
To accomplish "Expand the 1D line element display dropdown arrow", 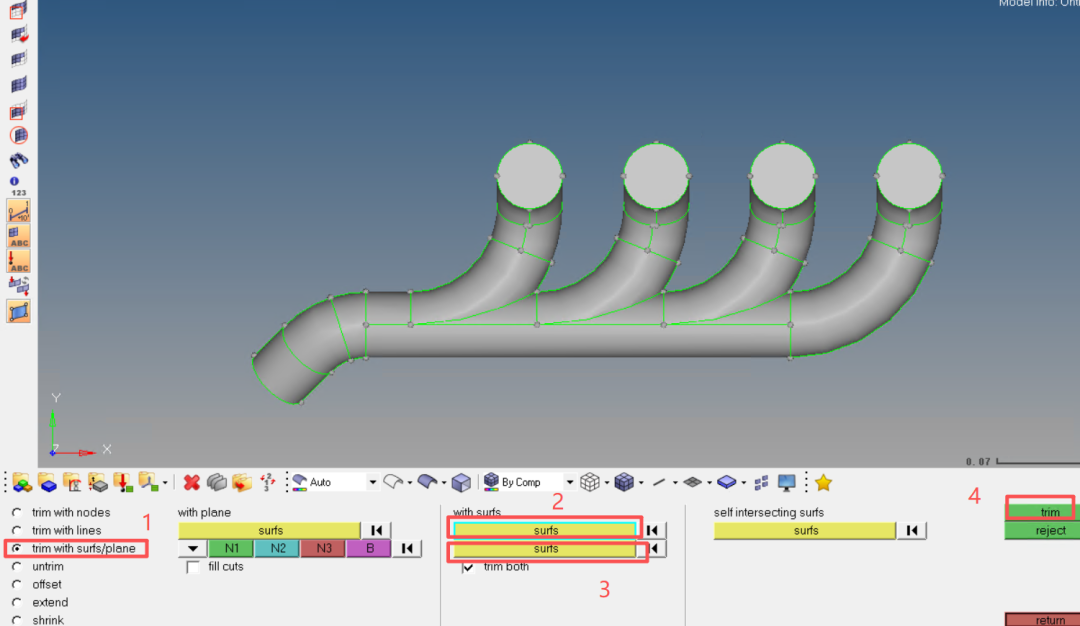I will click(x=675, y=483).
